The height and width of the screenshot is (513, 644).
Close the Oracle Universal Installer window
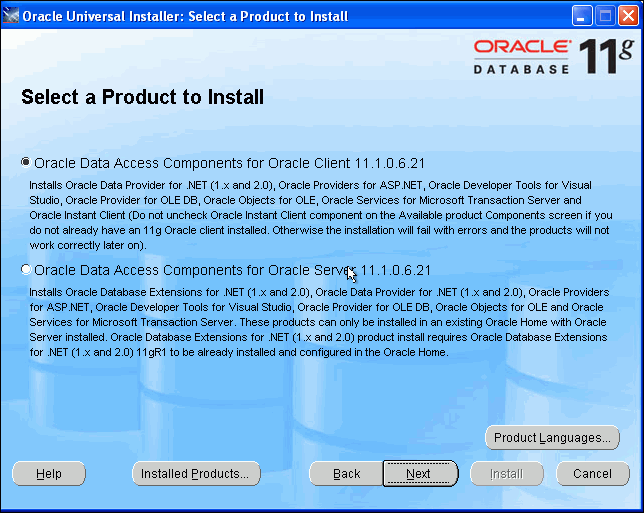tap(628, 15)
